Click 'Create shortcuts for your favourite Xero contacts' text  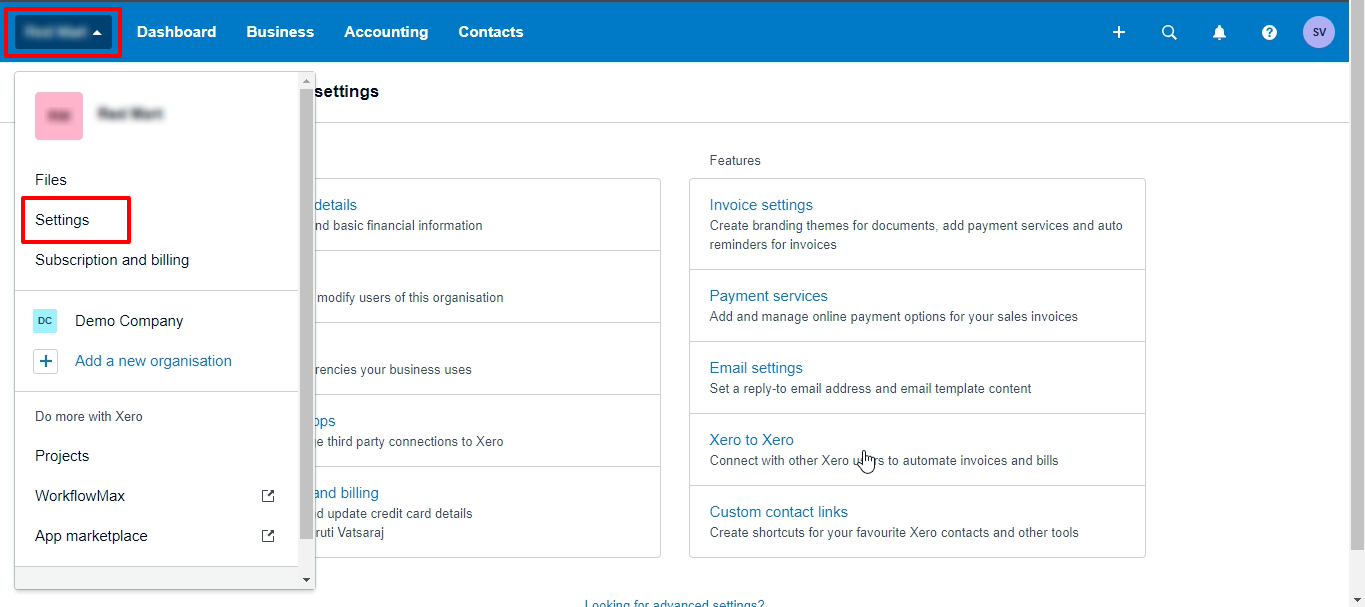pos(894,532)
